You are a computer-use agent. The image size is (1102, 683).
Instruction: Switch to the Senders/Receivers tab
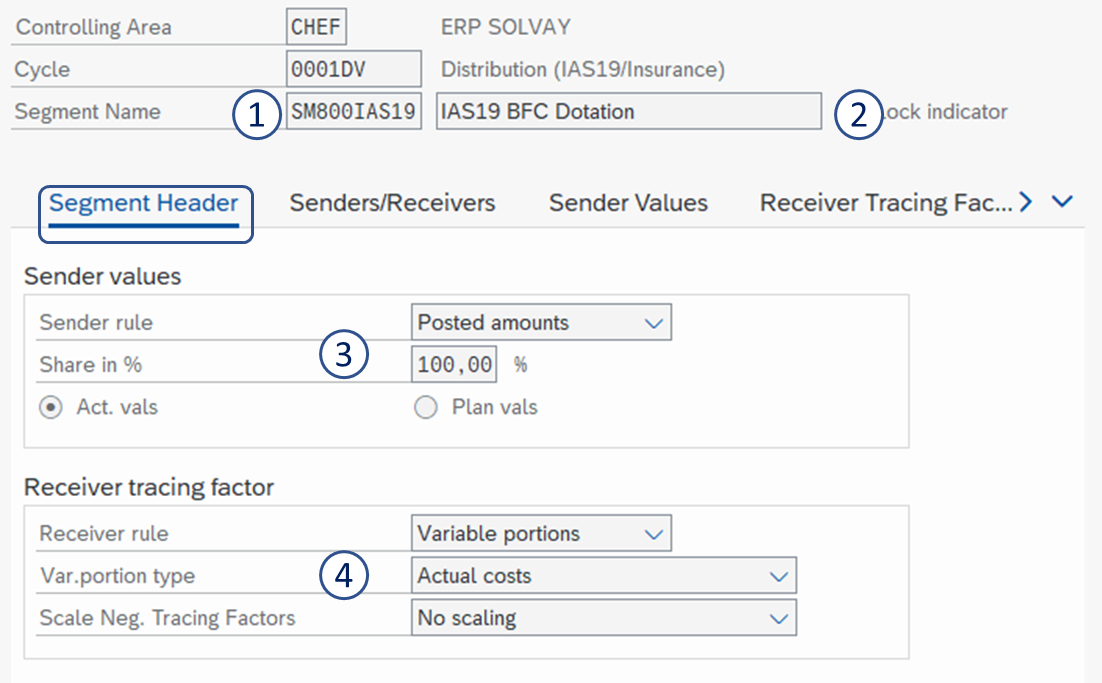[392, 203]
